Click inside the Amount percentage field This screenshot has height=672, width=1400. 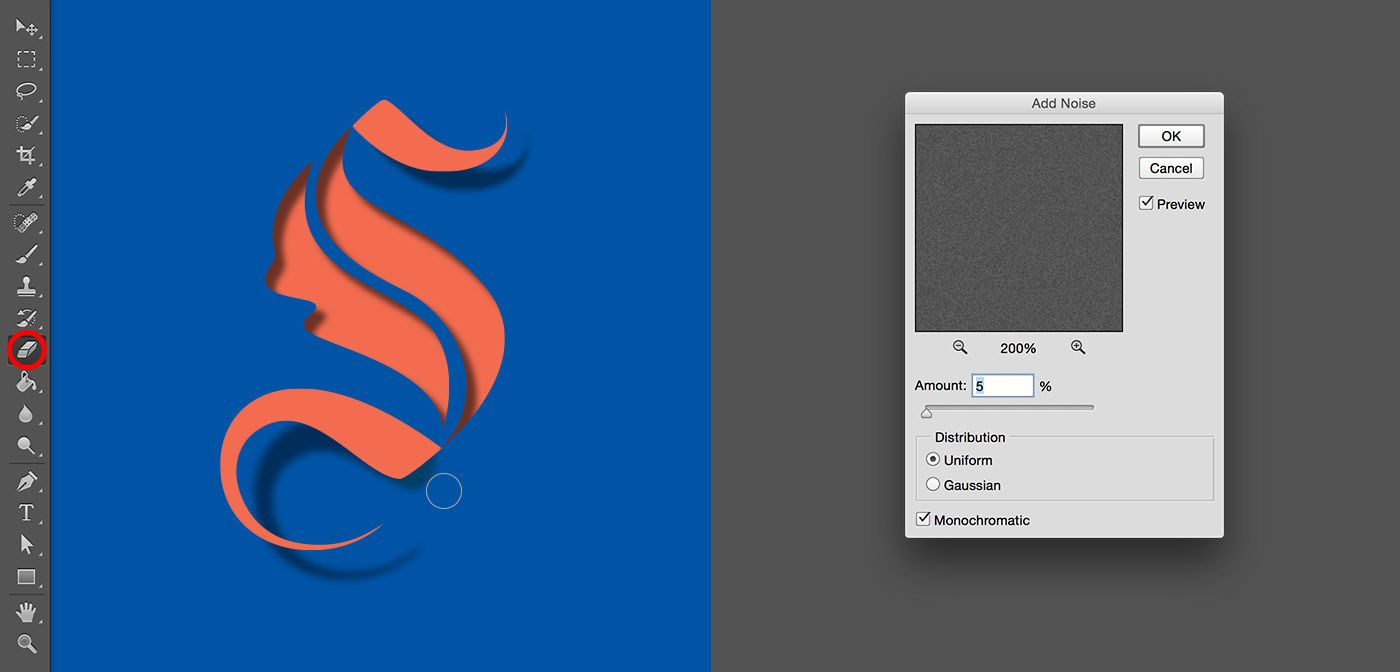coord(1002,385)
